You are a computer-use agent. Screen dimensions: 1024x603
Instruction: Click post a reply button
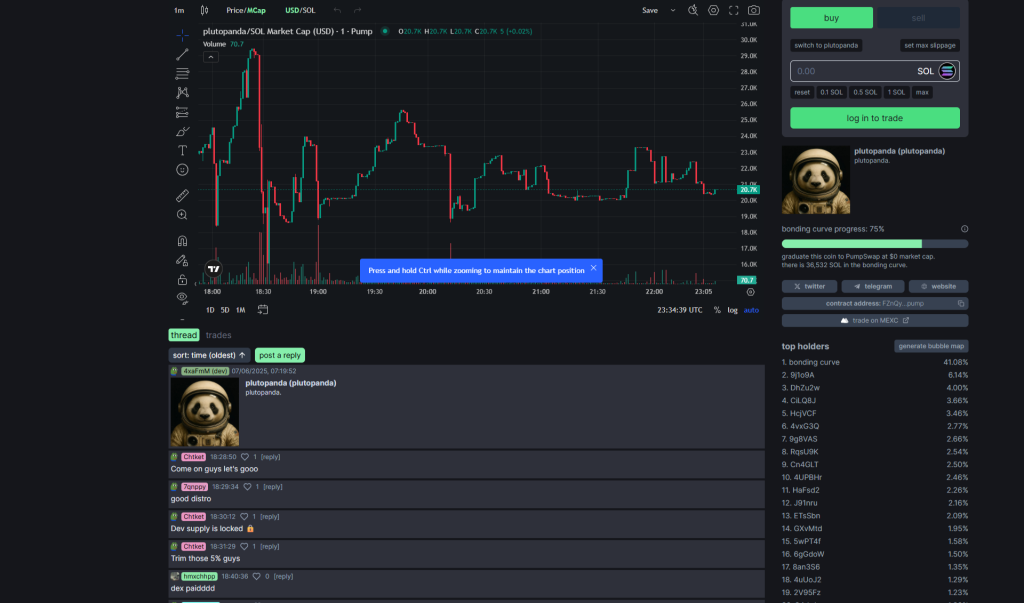coord(280,355)
